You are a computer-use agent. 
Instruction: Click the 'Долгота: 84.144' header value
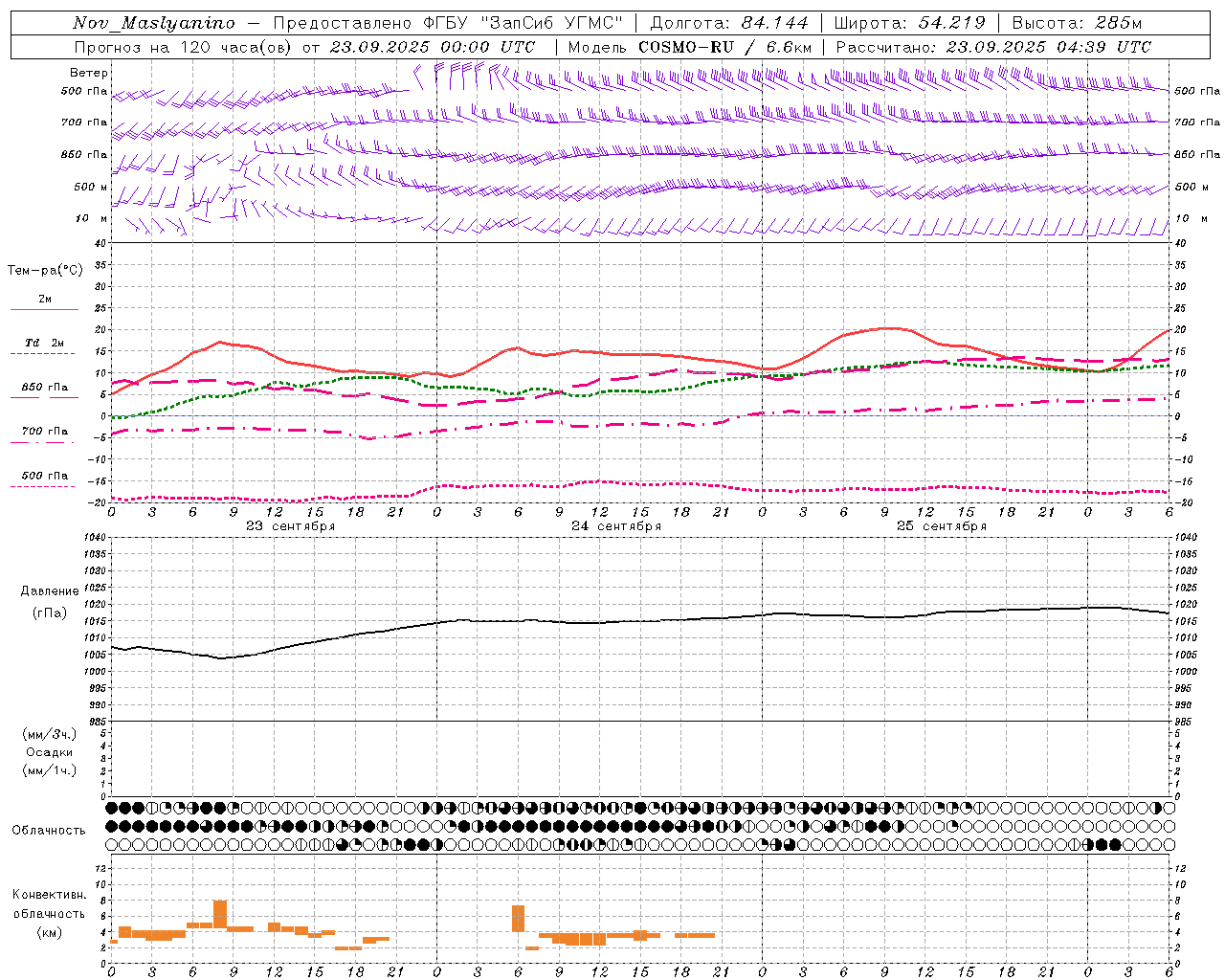(x=729, y=23)
